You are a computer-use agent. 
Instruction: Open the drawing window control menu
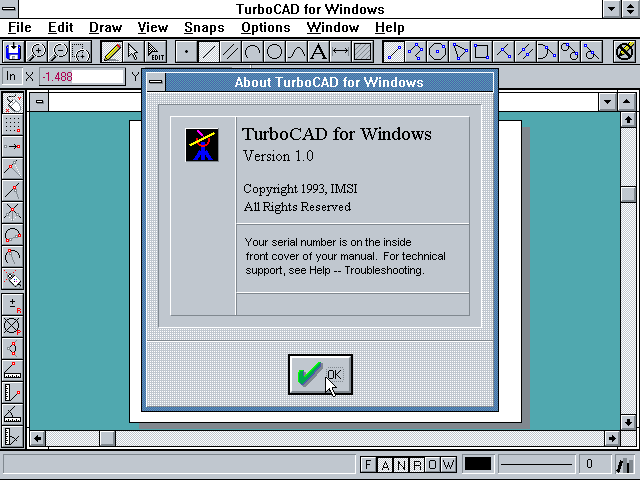coord(39,102)
